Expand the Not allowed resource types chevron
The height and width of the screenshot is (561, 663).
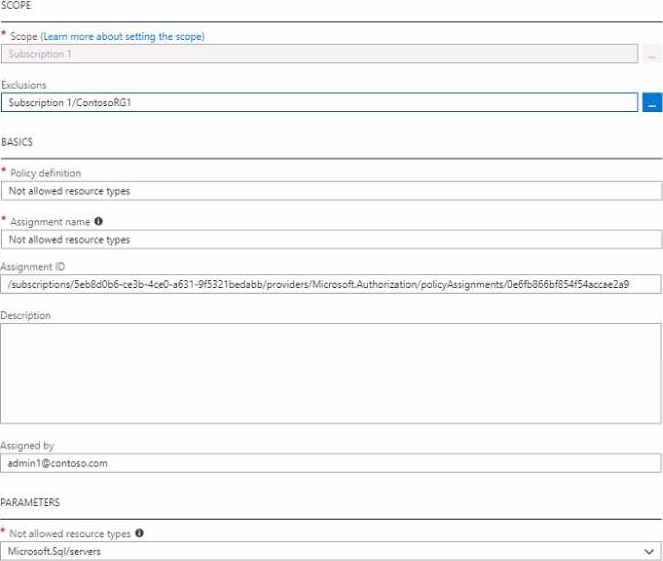pos(648,551)
